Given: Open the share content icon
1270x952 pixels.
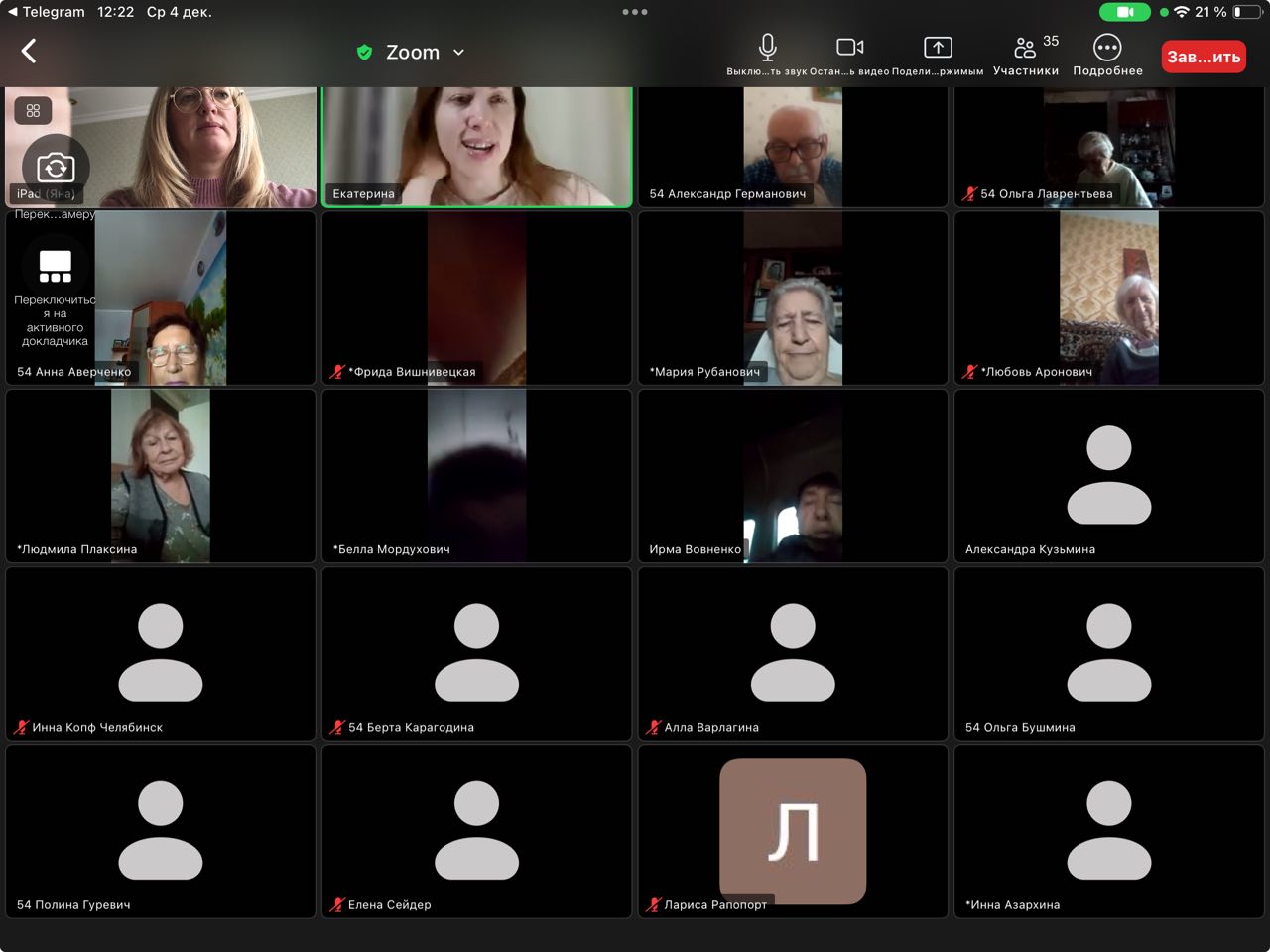Looking at the screenshot, I should click(938, 48).
